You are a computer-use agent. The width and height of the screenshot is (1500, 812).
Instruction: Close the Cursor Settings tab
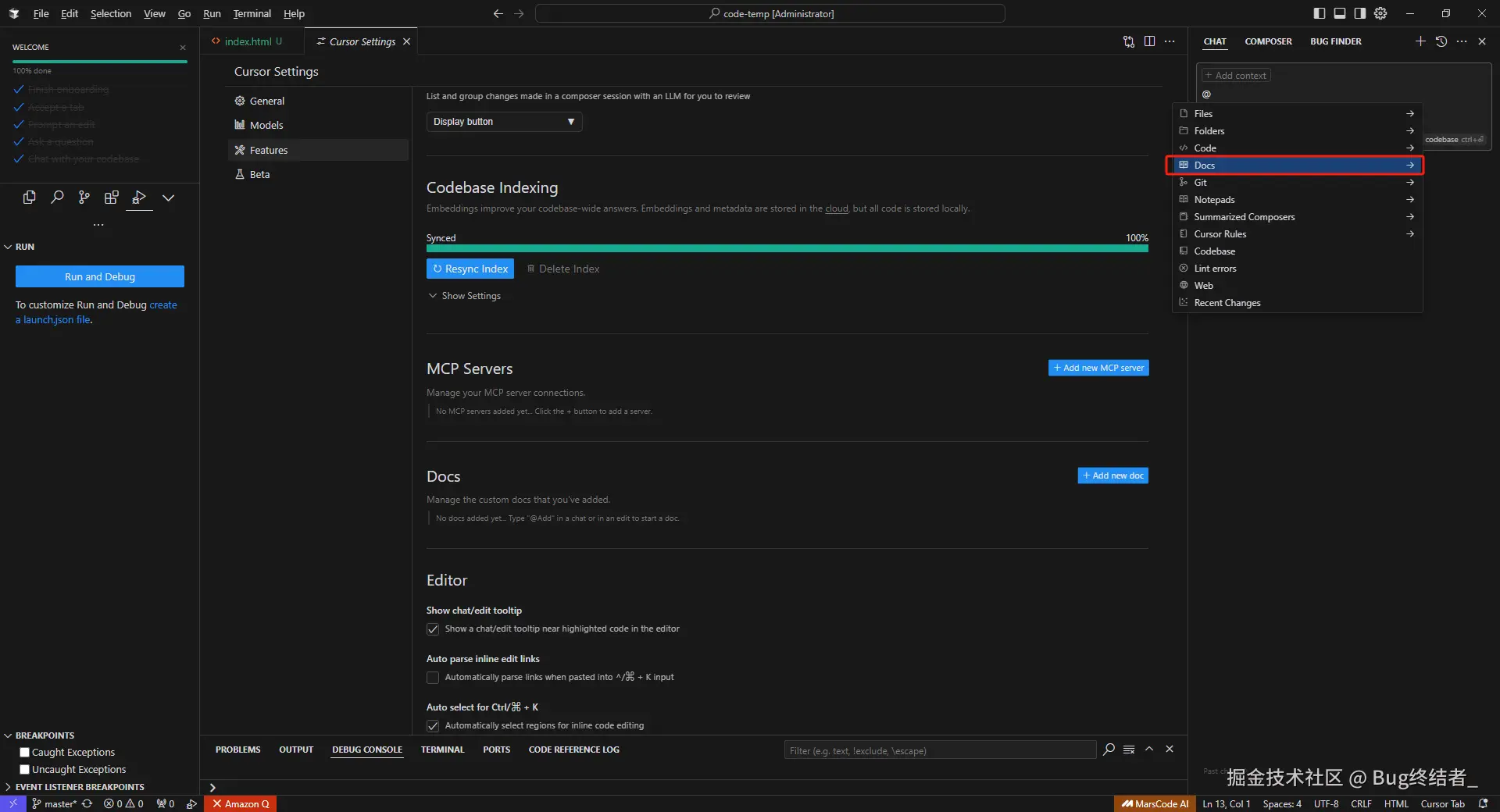coord(406,41)
